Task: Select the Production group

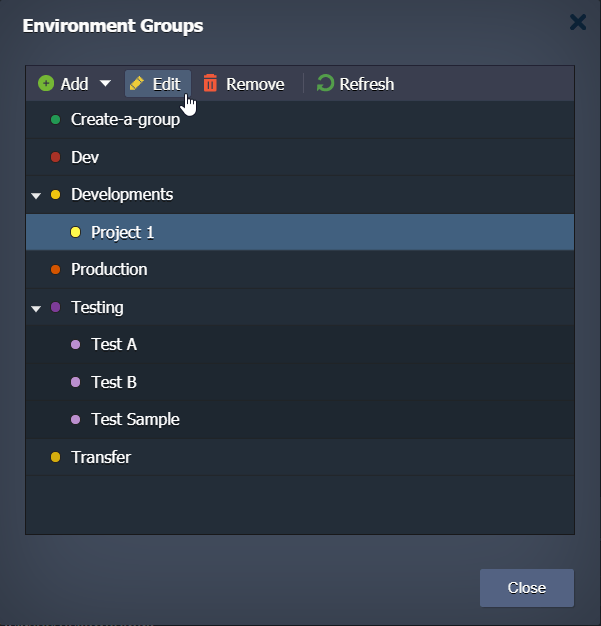Action: coord(109,270)
